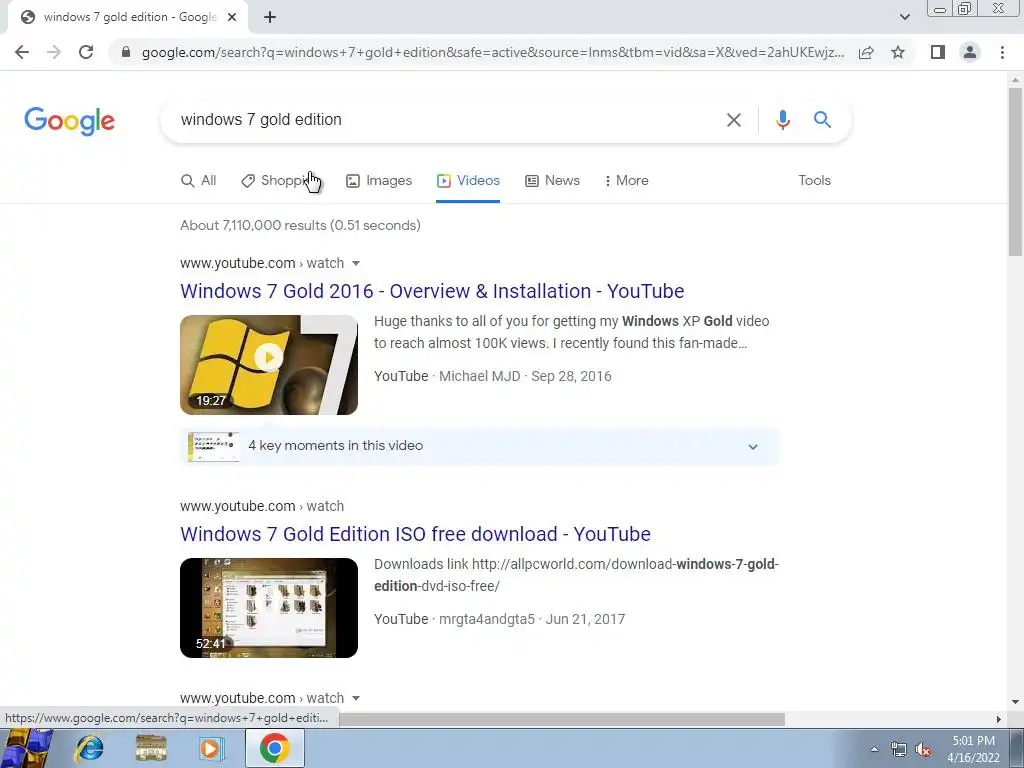Open 'Windows 7 Gold 2016 - Overview & Installation' link
Viewport: 1024px width, 768px height.
click(x=432, y=291)
